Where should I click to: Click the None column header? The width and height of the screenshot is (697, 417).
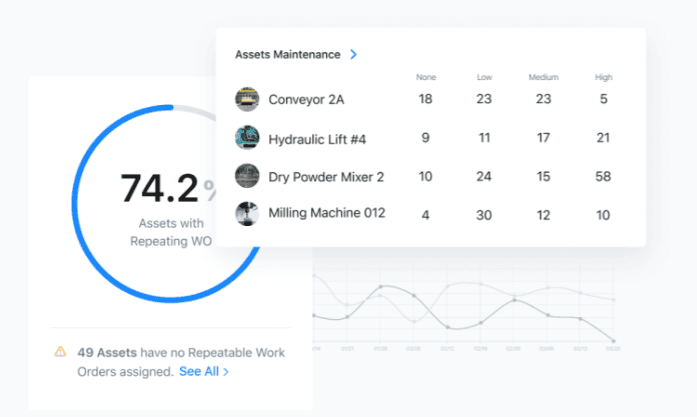coord(426,77)
